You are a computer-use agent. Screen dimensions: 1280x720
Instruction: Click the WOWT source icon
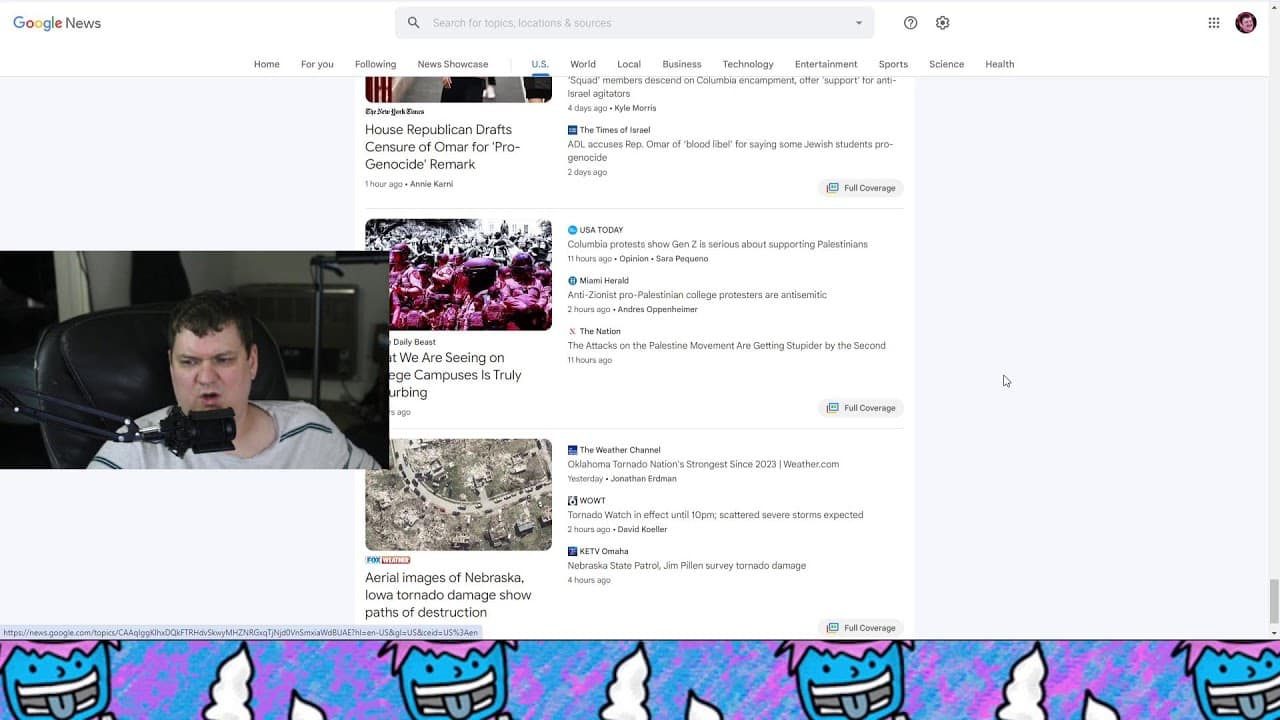[x=572, y=501]
